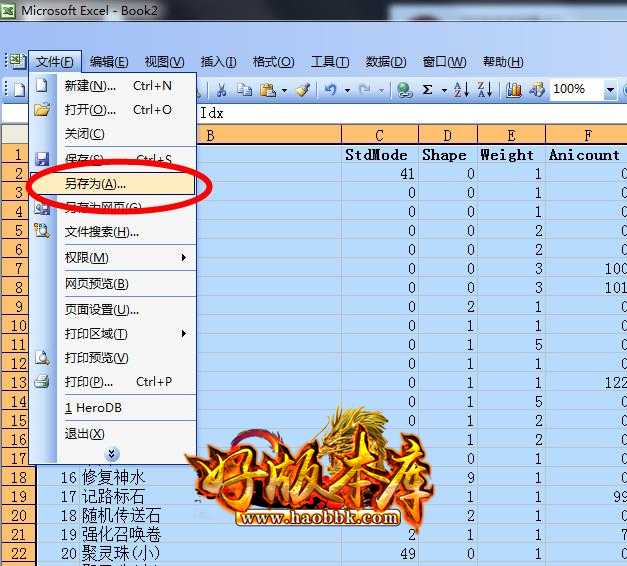Choose 新建(N) from the File menu

click(x=114, y=86)
